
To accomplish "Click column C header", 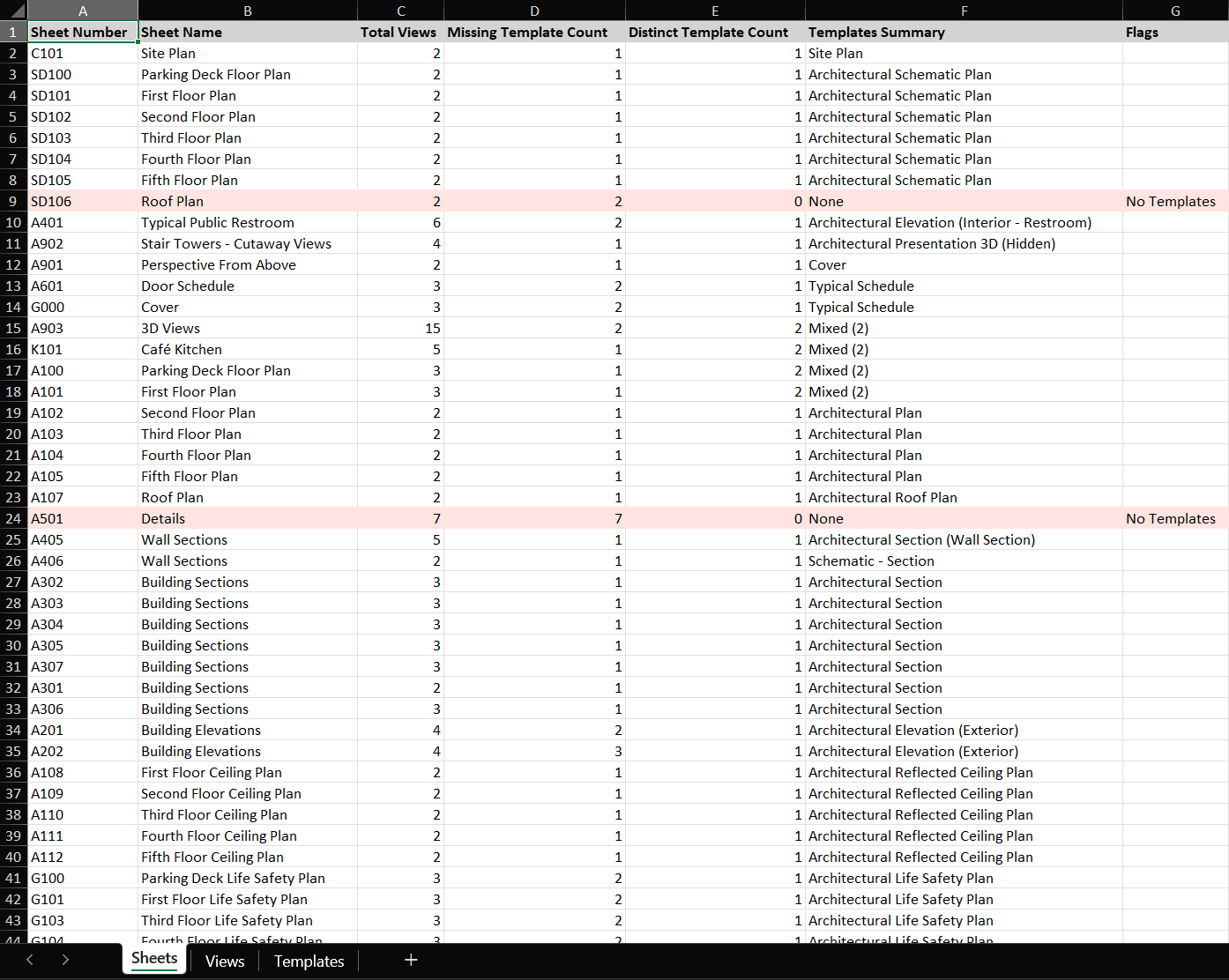I will click(x=400, y=11).
